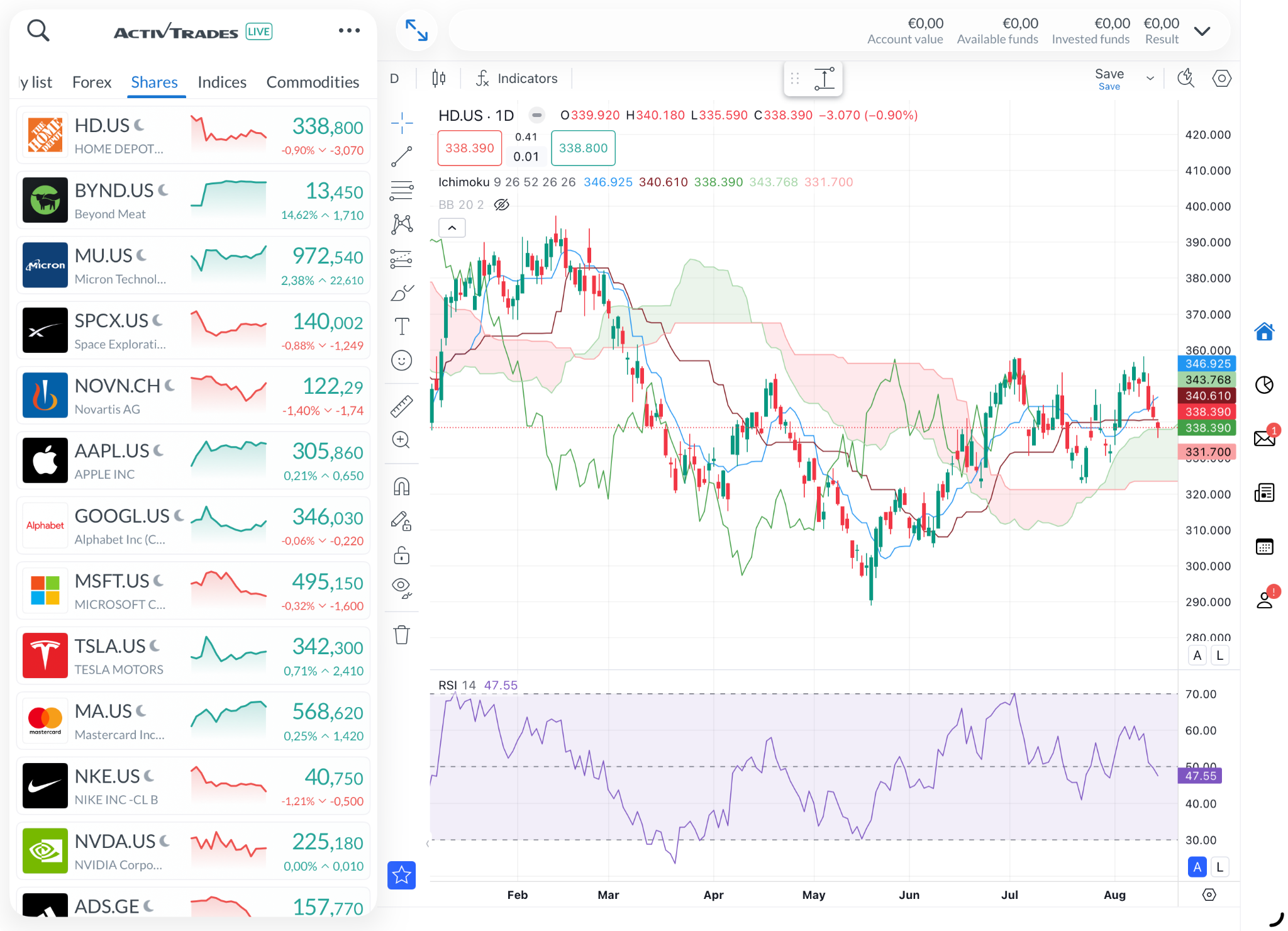The height and width of the screenshot is (931, 1288).
Task: Open the emoji sticker tool
Action: pyautogui.click(x=401, y=360)
